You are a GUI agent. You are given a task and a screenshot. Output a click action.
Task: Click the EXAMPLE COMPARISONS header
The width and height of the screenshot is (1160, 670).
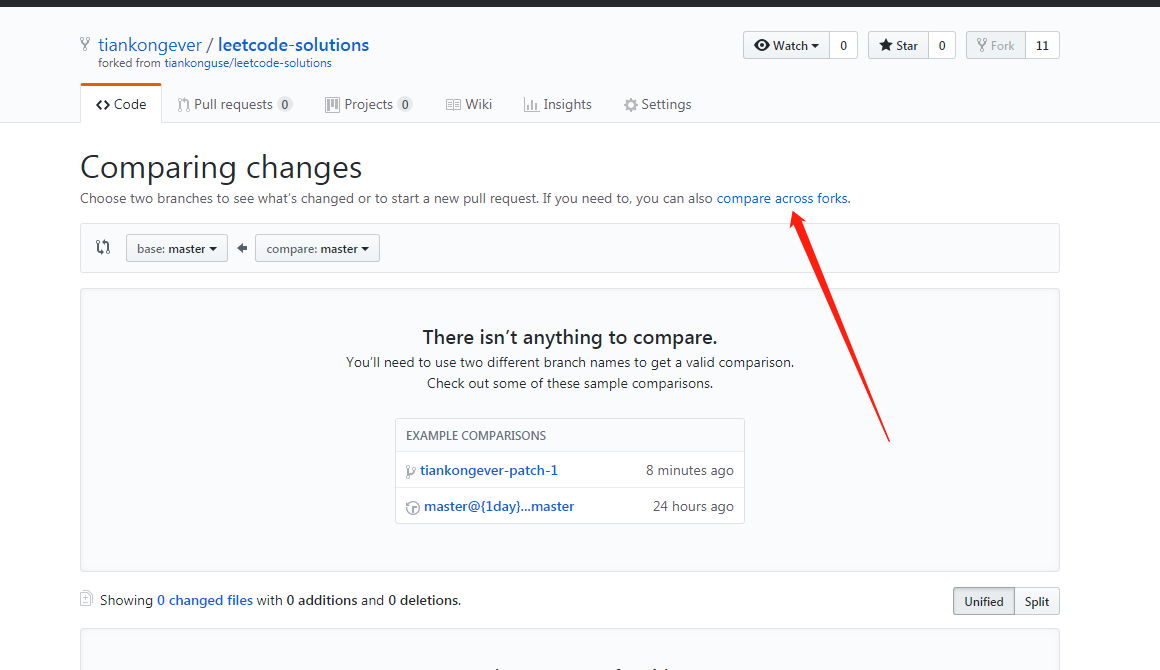(x=476, y=436)
